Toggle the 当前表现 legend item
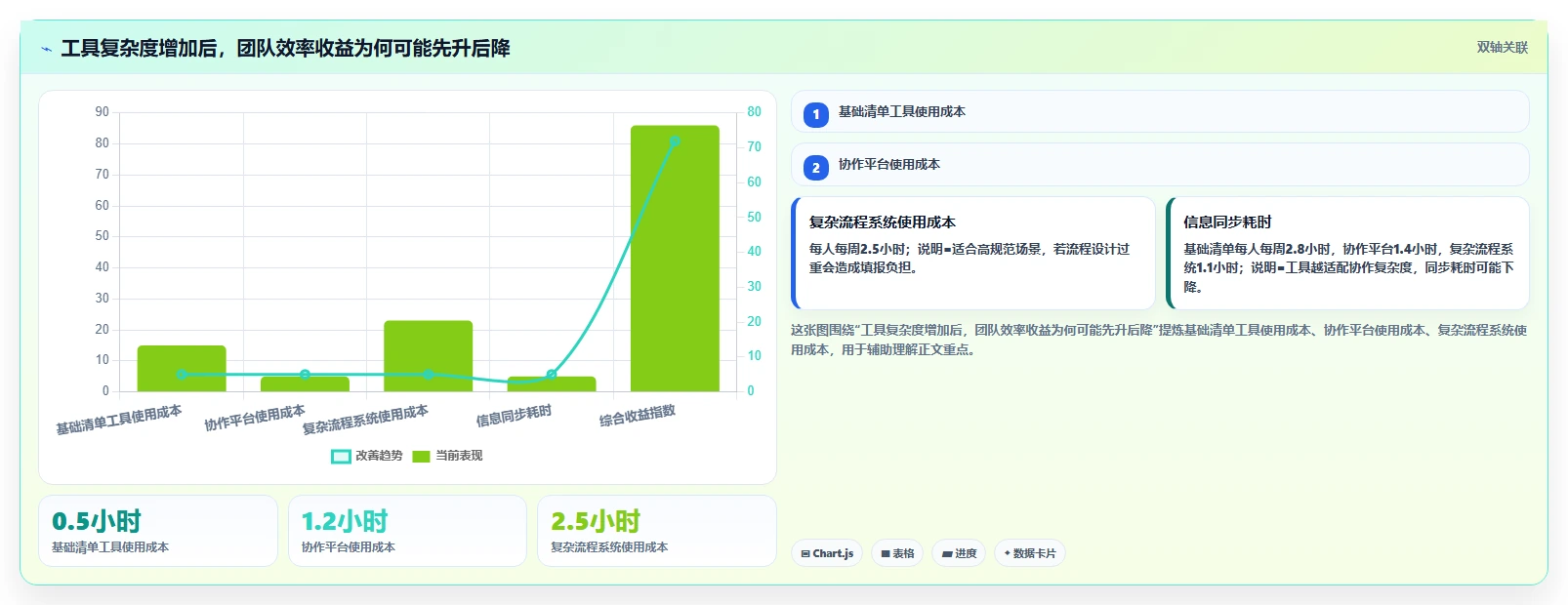Image resolution: width=1568 pixels, height=605 pixels. (x=447, y=456)
